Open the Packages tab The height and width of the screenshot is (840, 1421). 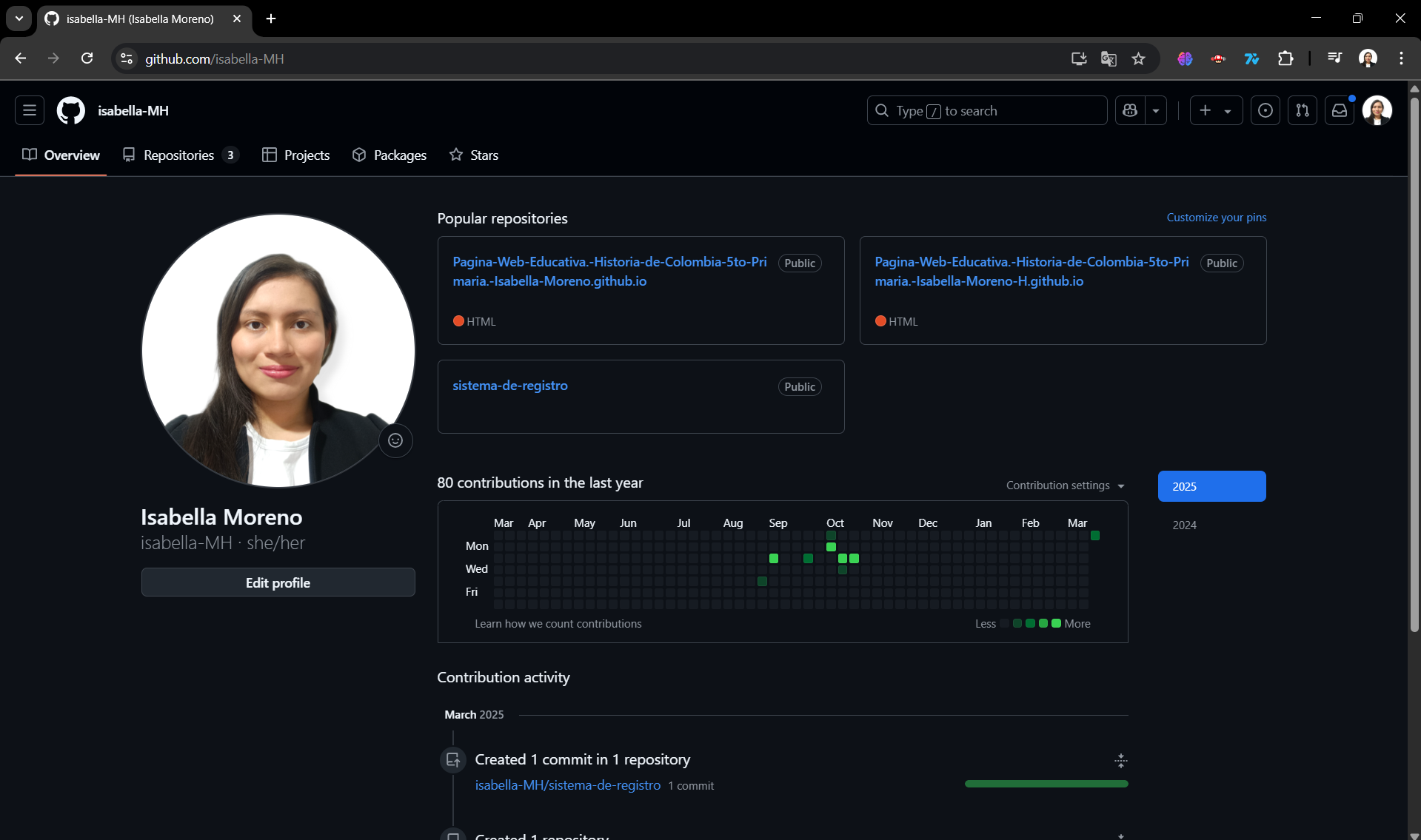click(389, 155)
